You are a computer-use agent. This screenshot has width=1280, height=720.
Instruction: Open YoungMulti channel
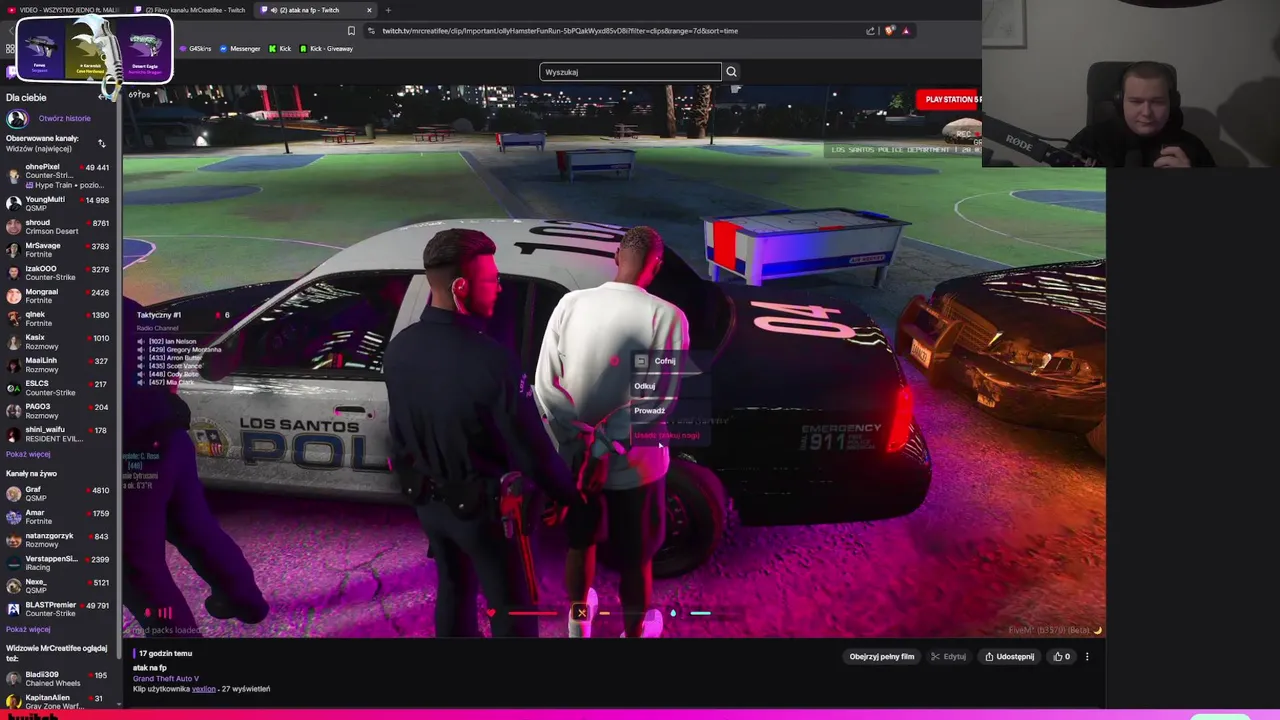pos(60,204)
